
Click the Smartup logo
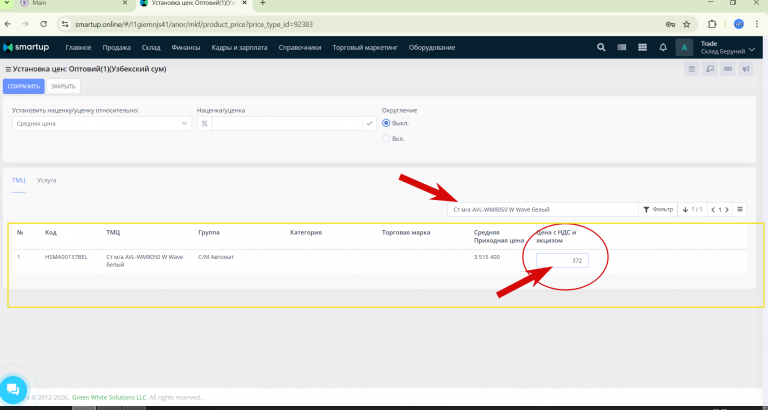click(x=26, y=48)
